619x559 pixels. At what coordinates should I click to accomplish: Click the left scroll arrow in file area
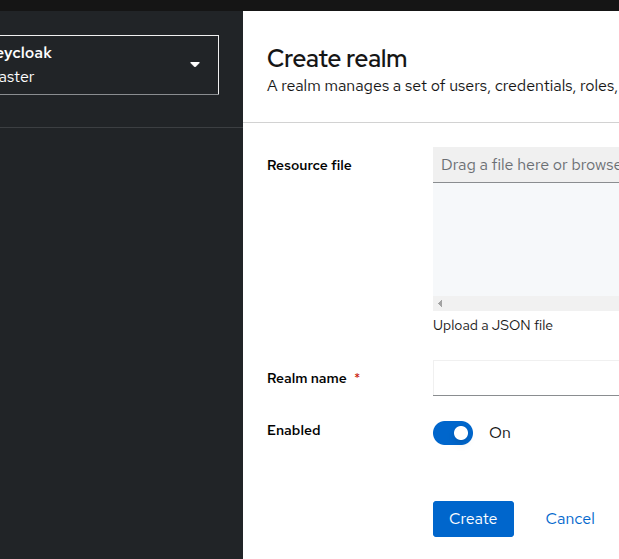pos(440,303)
